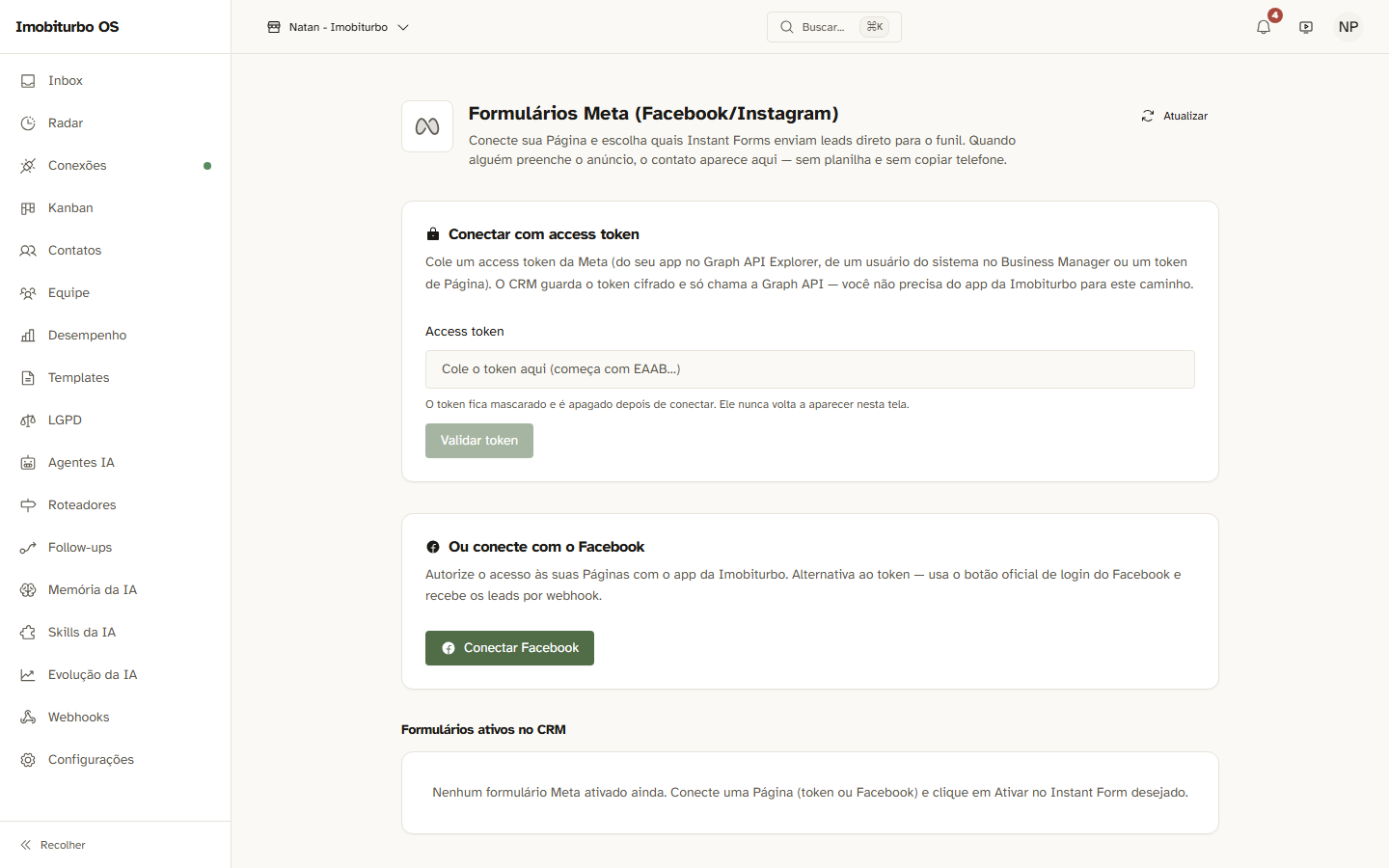Viewport: 1389px width, 868px height.
Task: Click the Validar token button
Action: coord(479,441)
